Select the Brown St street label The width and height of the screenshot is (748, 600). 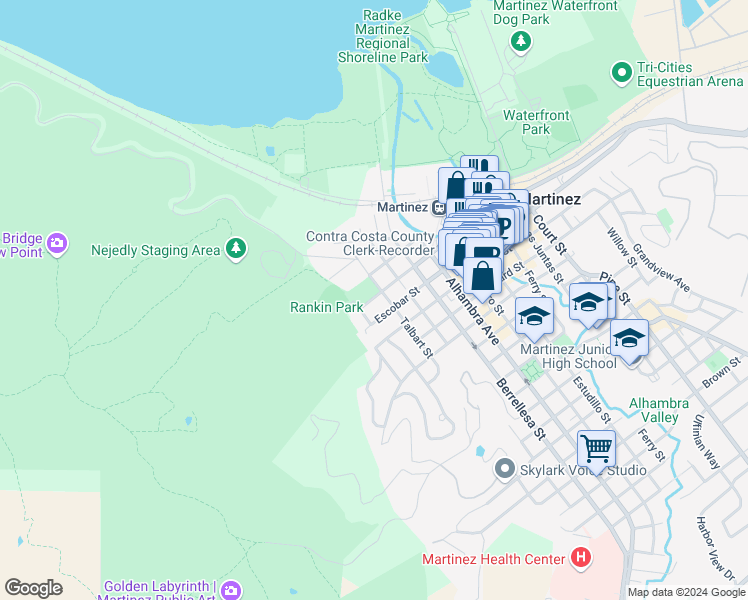point(721,372)
